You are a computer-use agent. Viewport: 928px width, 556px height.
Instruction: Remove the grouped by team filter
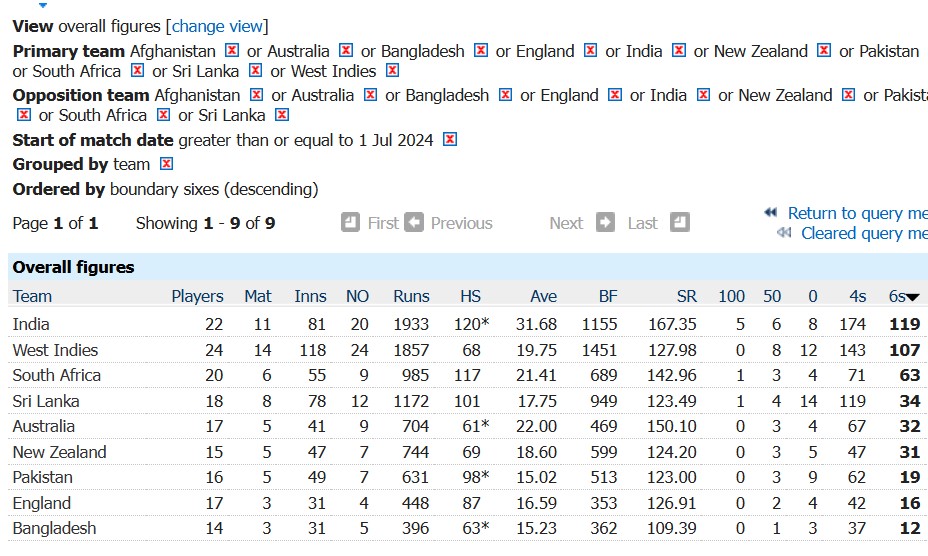click(166, 164)
